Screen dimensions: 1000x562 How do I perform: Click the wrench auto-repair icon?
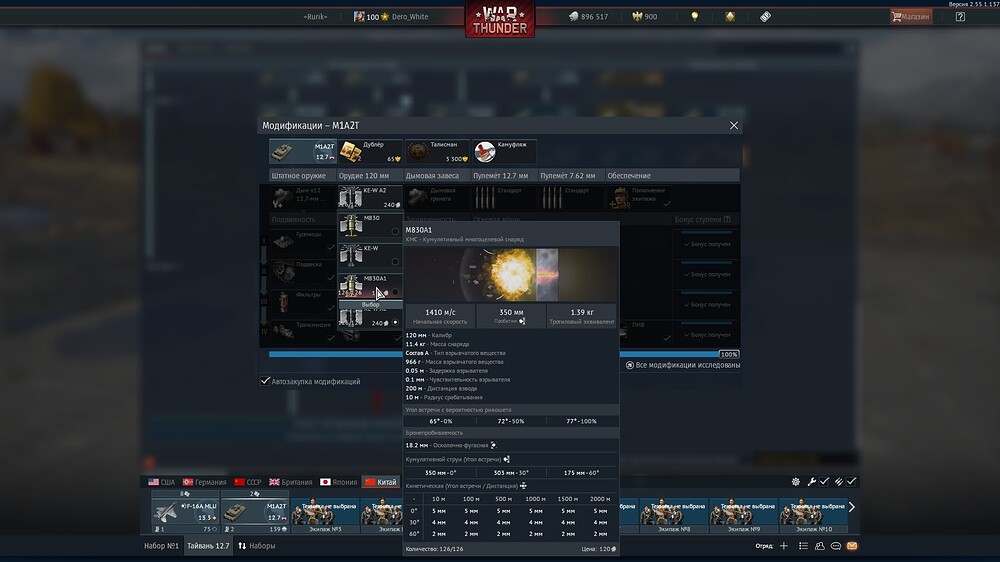(x=811, y=482)
